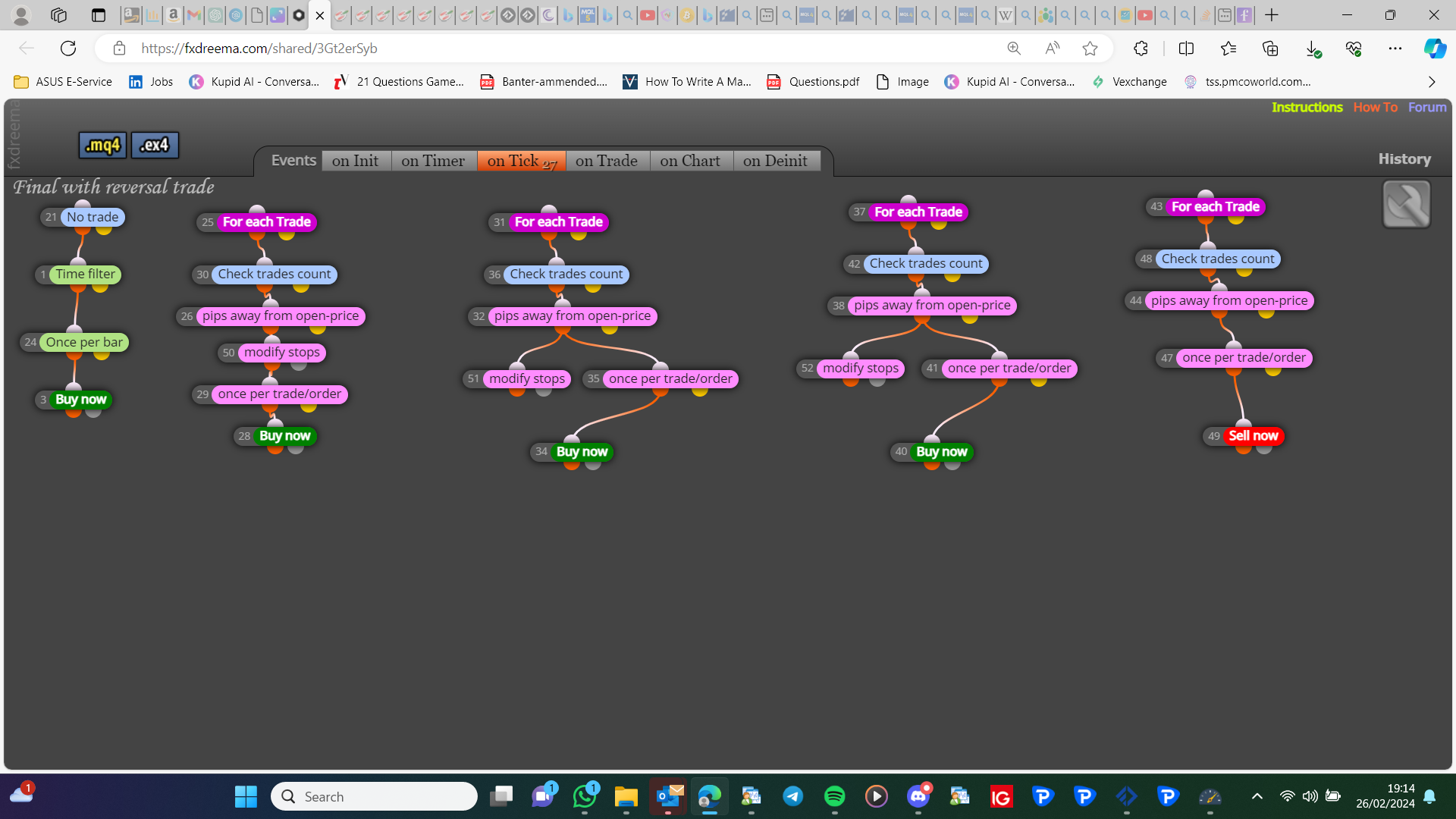Screen dimensions: 1456x819
Task: Refresh the browser page
Action: (68, 49)
